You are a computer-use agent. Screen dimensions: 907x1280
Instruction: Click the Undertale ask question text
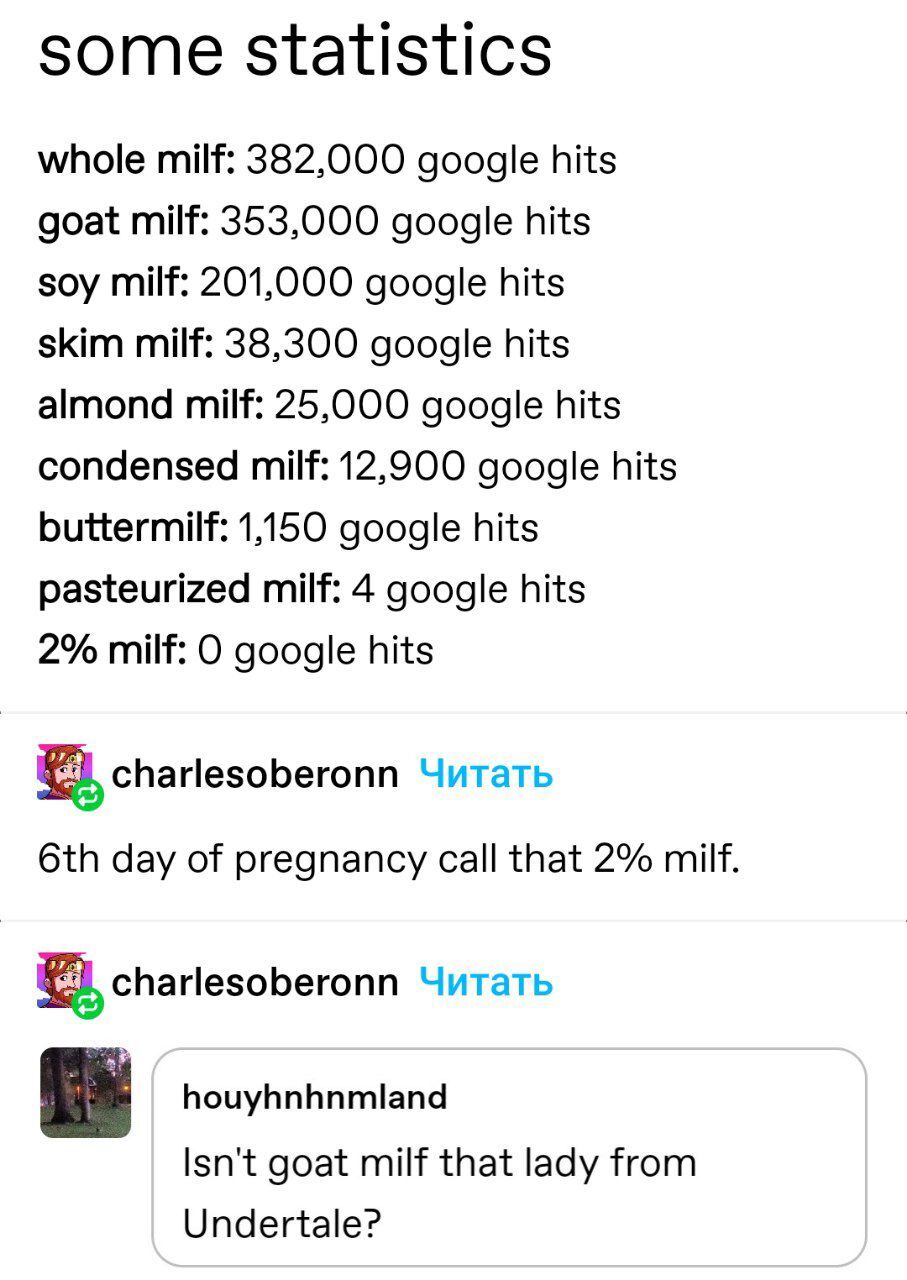pyautogui.click(x=440, y=1192)
